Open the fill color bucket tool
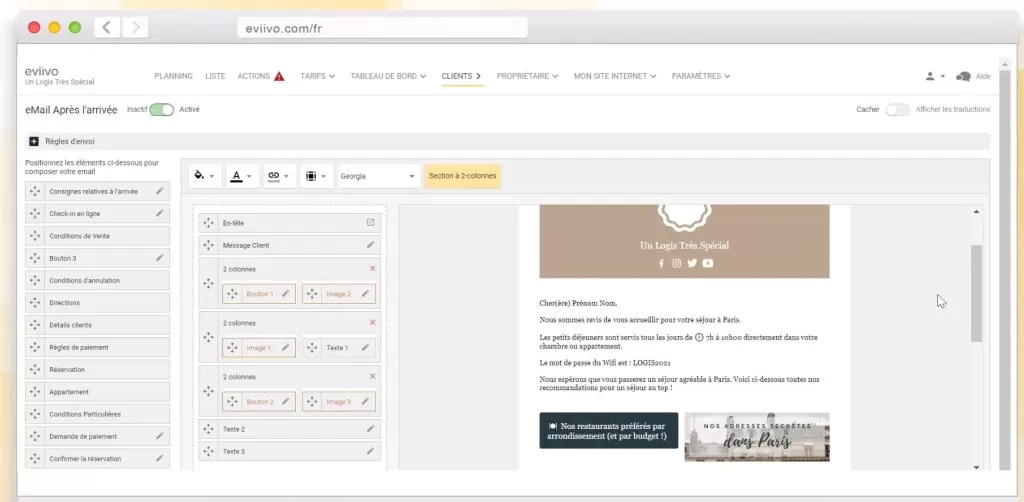 (205, 176)
